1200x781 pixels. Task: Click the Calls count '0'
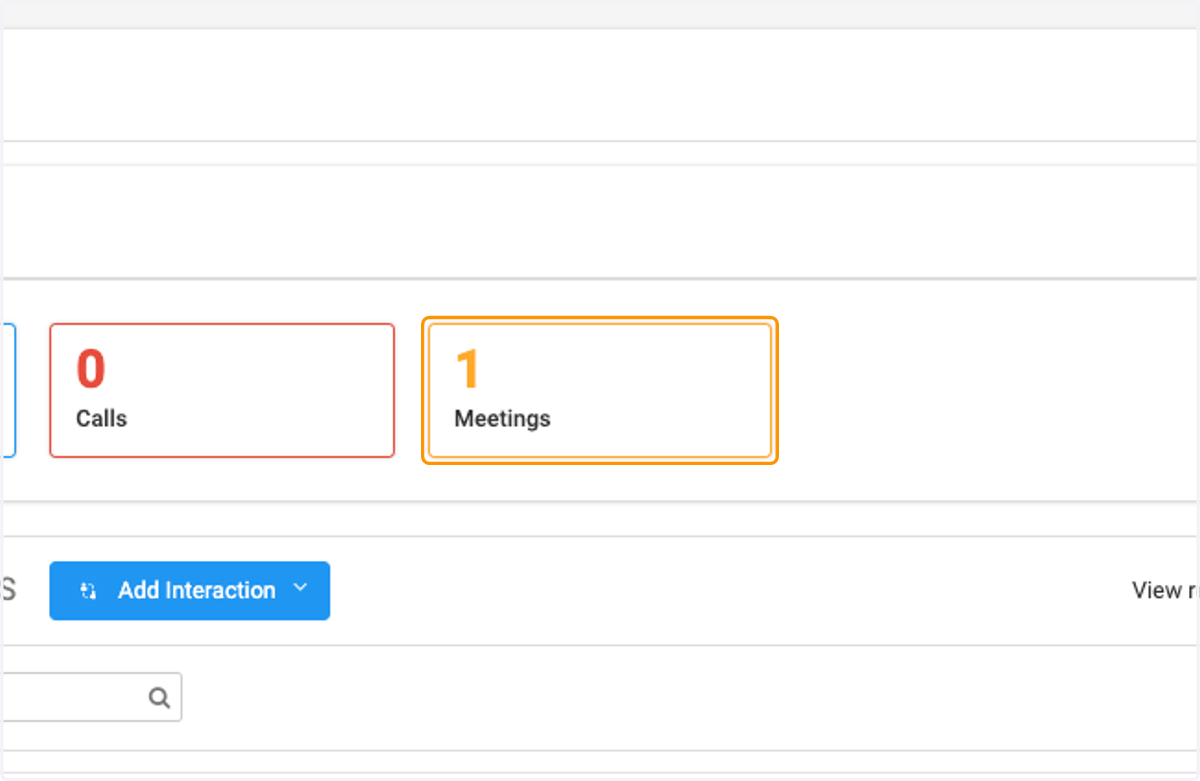pos(91,369)
